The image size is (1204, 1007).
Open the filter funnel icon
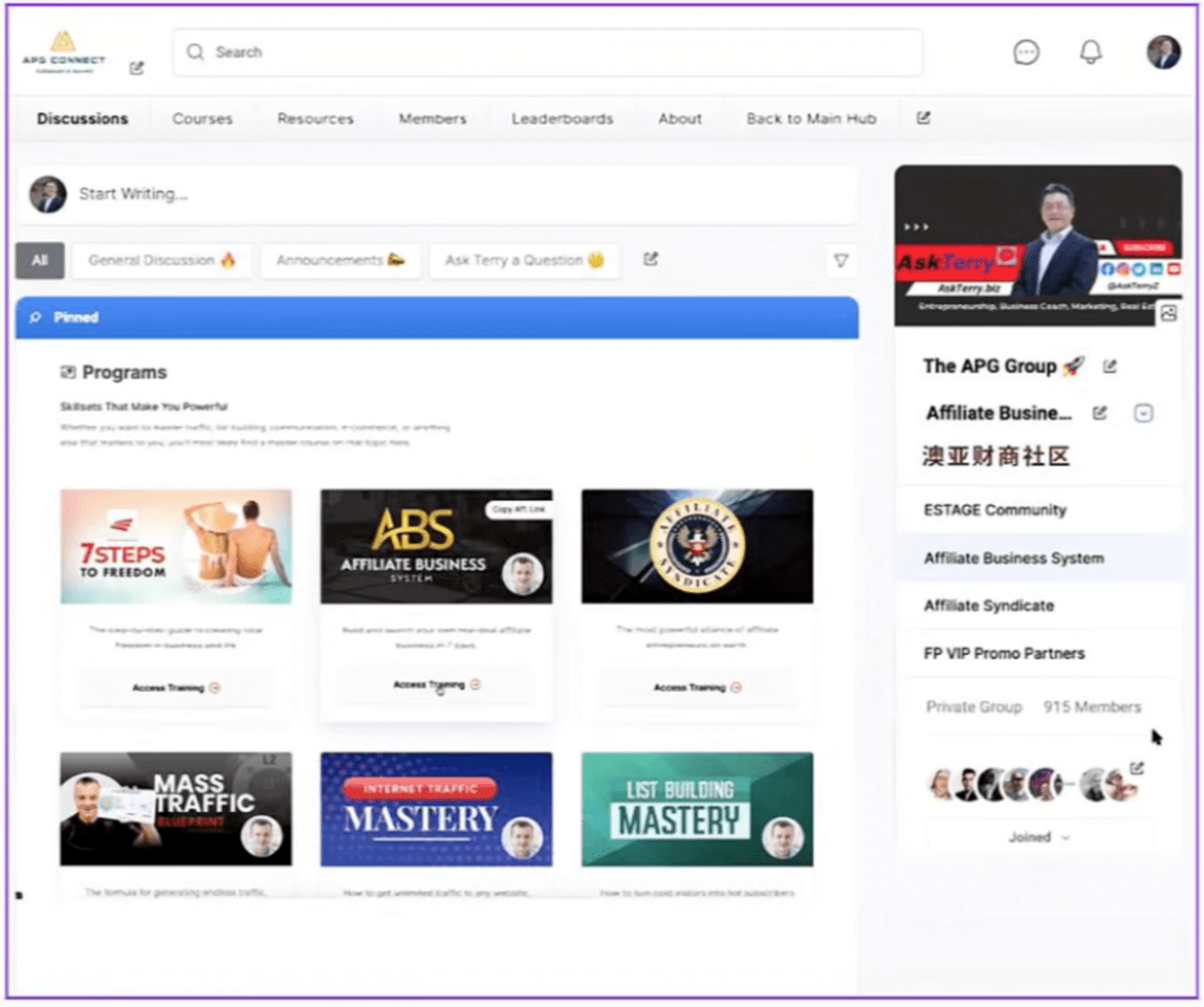point(841,260)
